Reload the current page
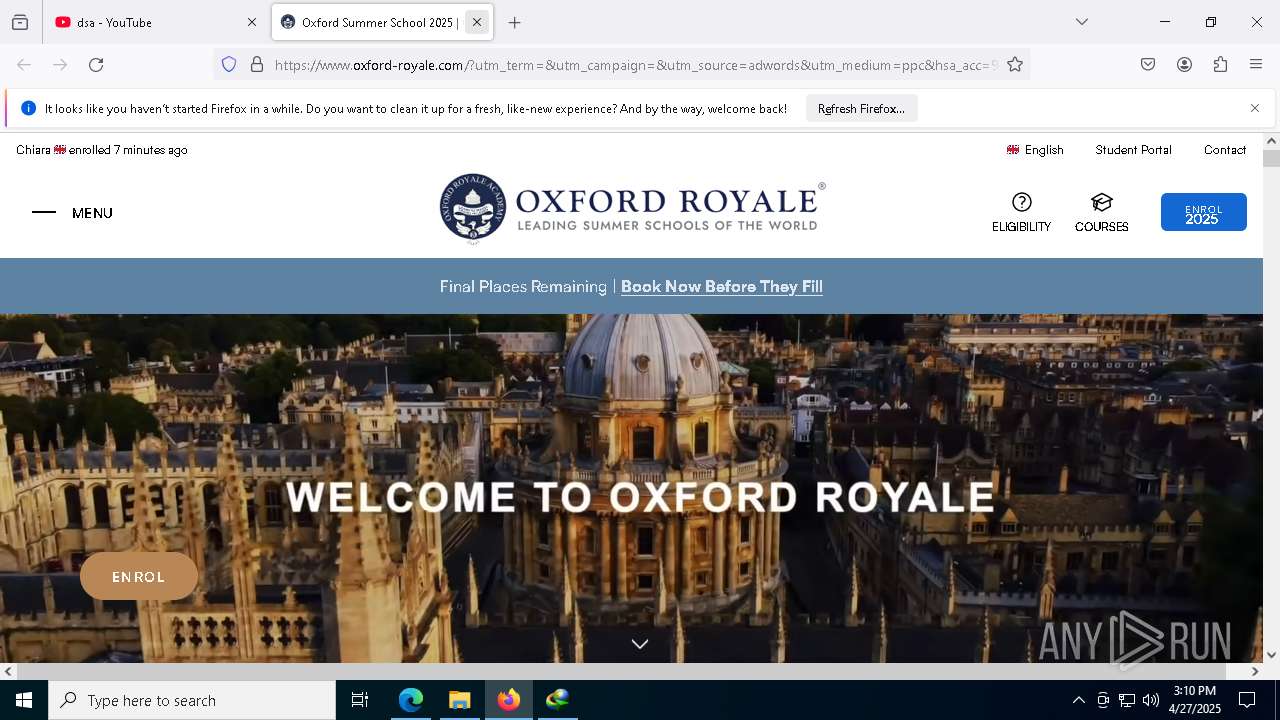This screenshot has width=1280, height=720. (96, 65)
